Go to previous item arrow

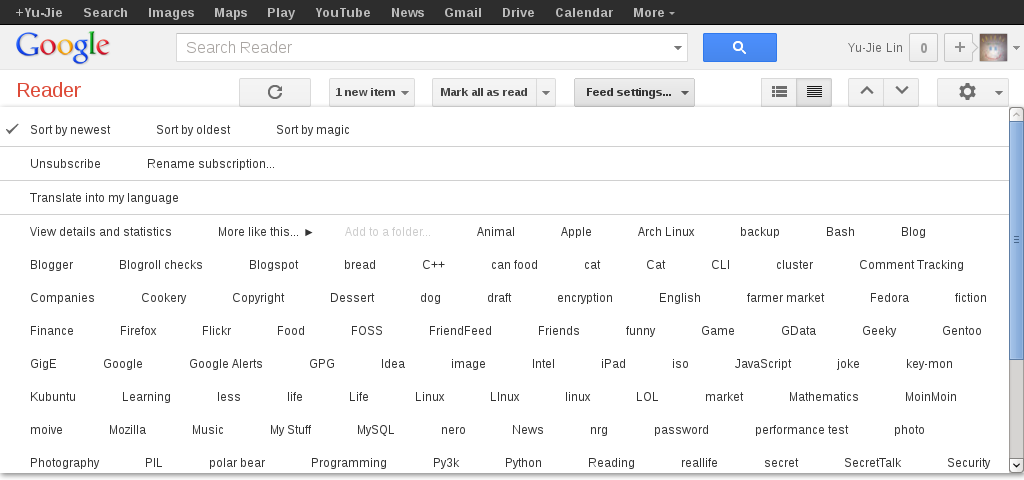[866, 92]
